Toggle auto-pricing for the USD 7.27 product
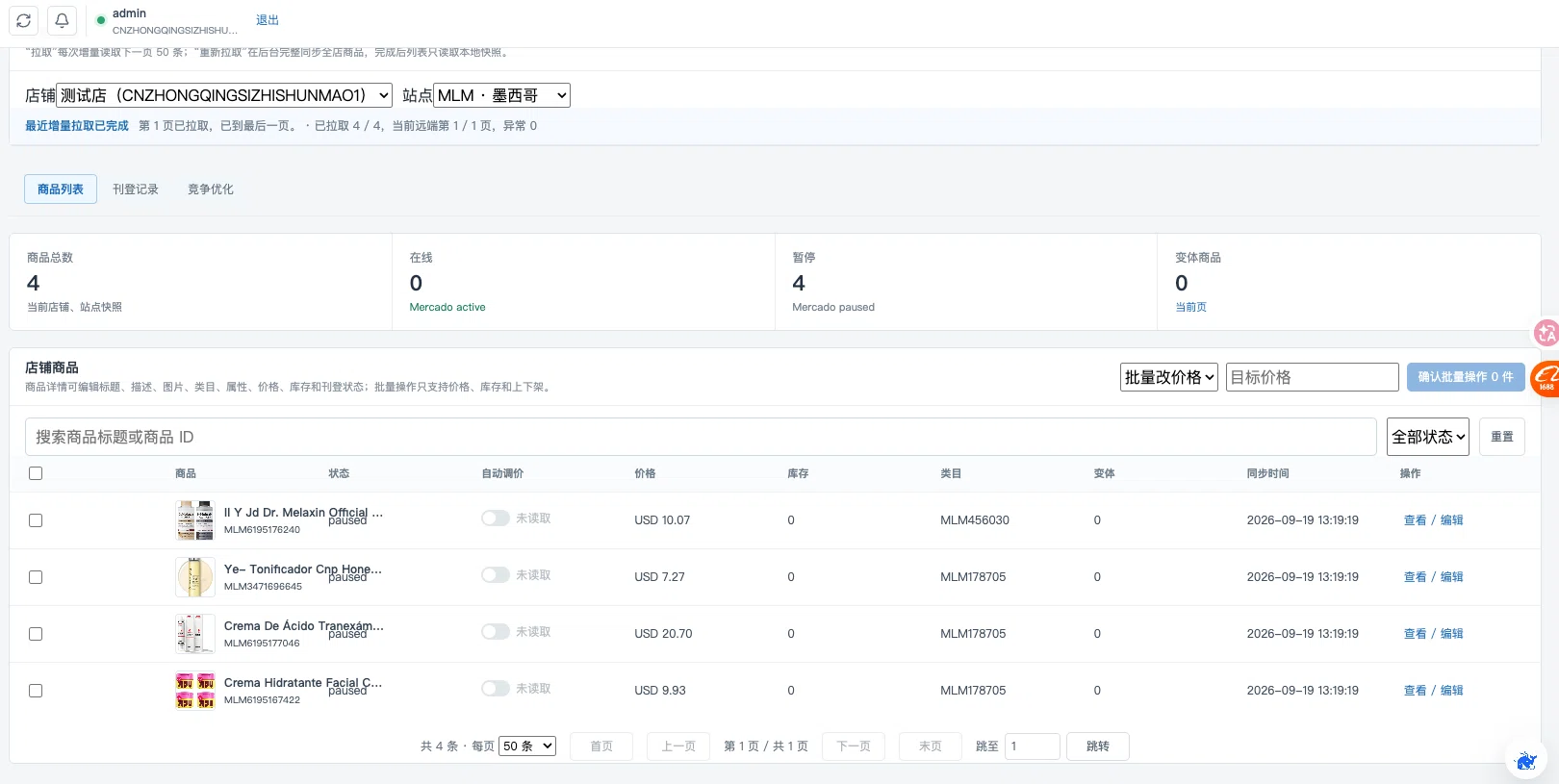Viewport: 1559px width, 784px height. [x=496, y=575]
